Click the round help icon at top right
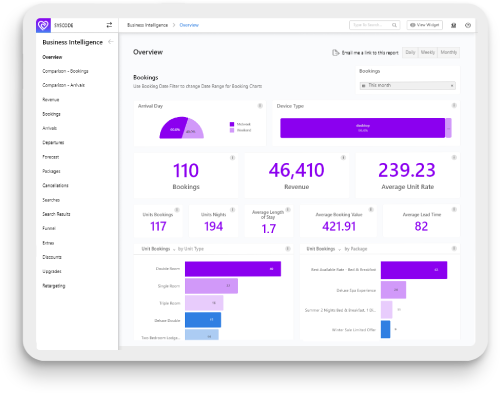The height and width of the screenshot is (393, 500). tap(468, 25)
